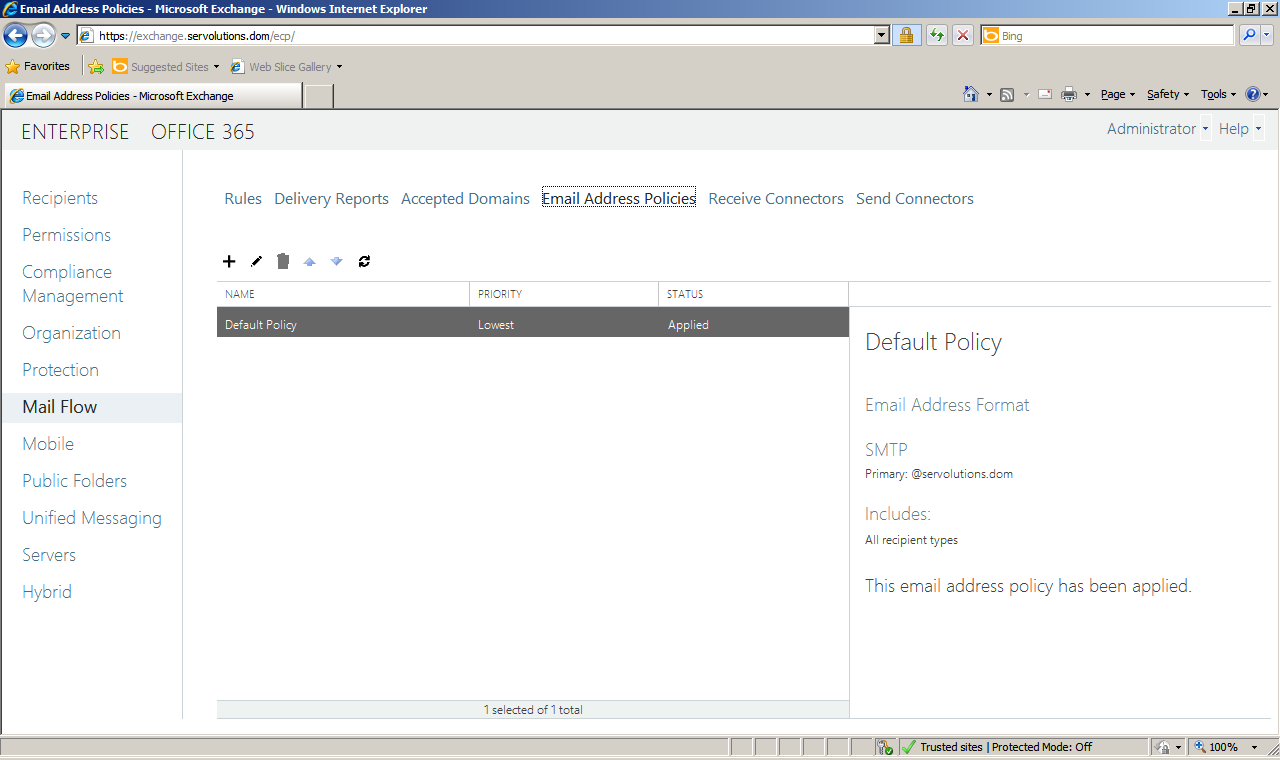This screenshot has width=1280, height=760.
Task: Open Organization section
Action: coord(71,333)
